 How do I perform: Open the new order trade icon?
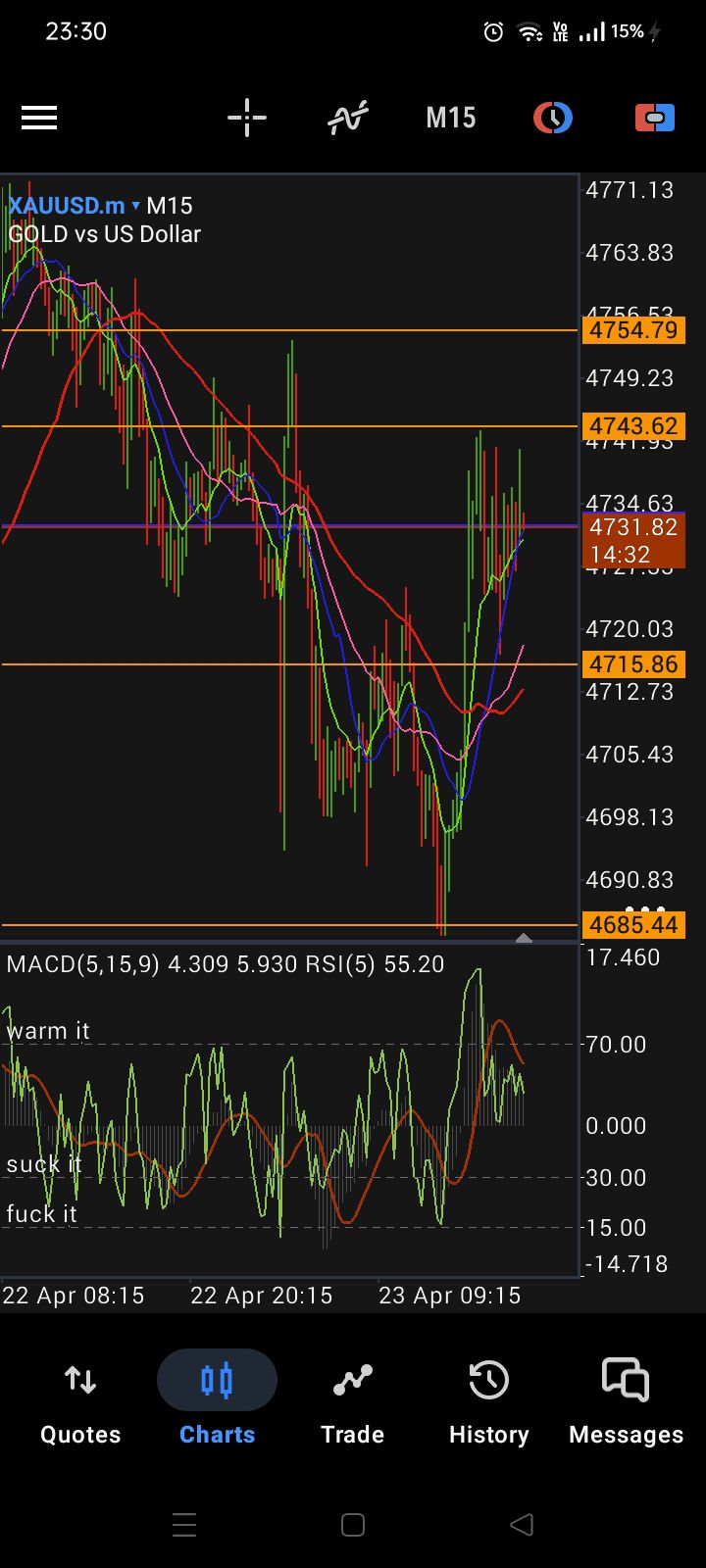[655, 119]
